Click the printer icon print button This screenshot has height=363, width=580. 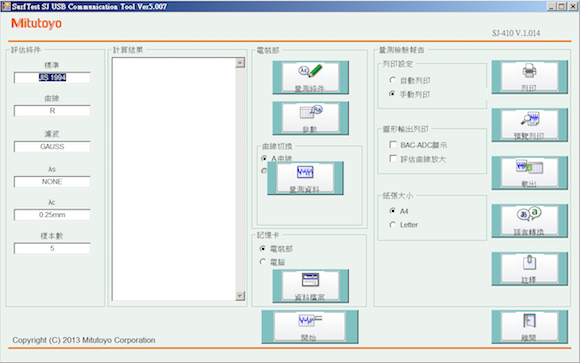[529, 77]
